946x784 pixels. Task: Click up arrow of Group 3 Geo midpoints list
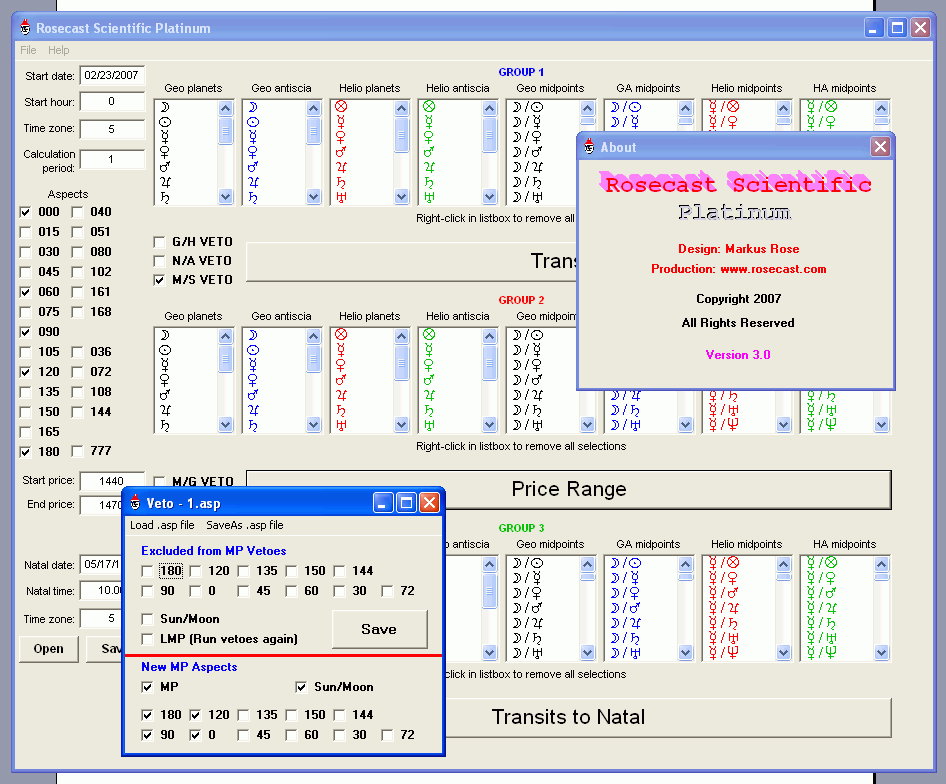pos(588,565)
